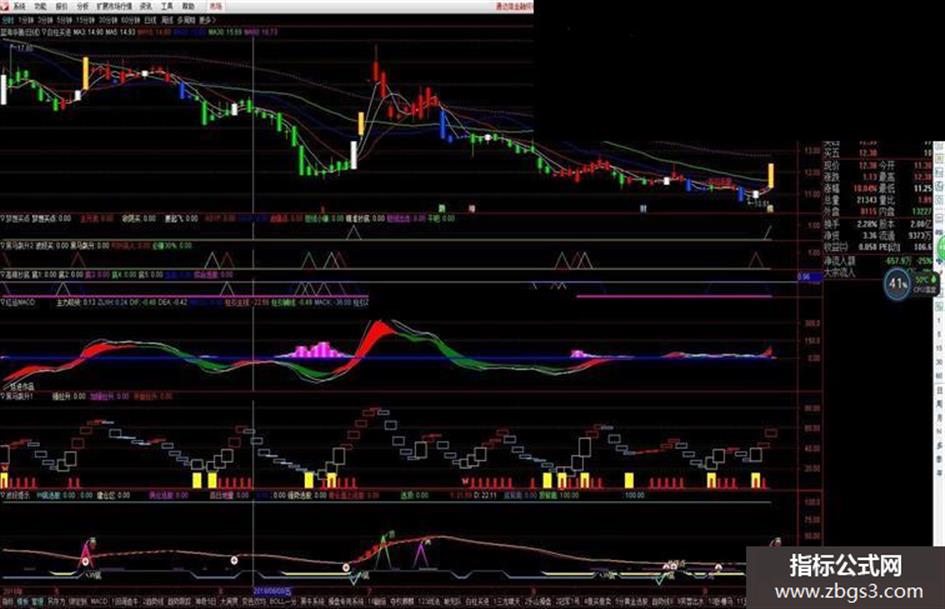Click the tall orange candlestick at the chart's right edge
945x609 pixels.
[771, 175]
